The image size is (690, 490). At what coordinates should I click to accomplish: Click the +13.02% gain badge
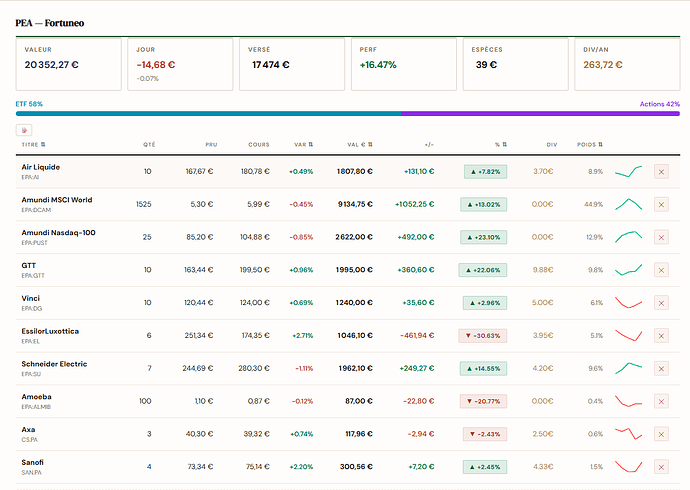[484, 205]
